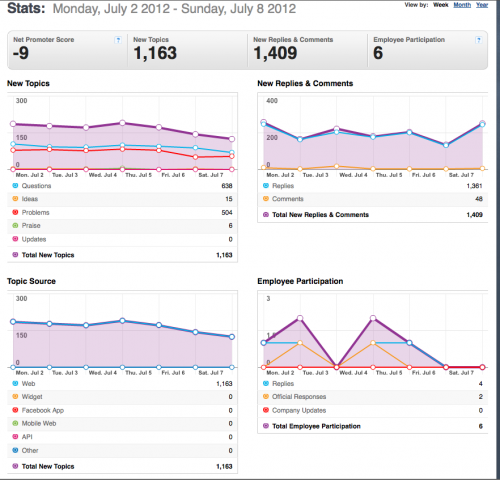500x480 pixels.
Task: Click the Total New Replies & Comments row
Action: tap(373, 215)
